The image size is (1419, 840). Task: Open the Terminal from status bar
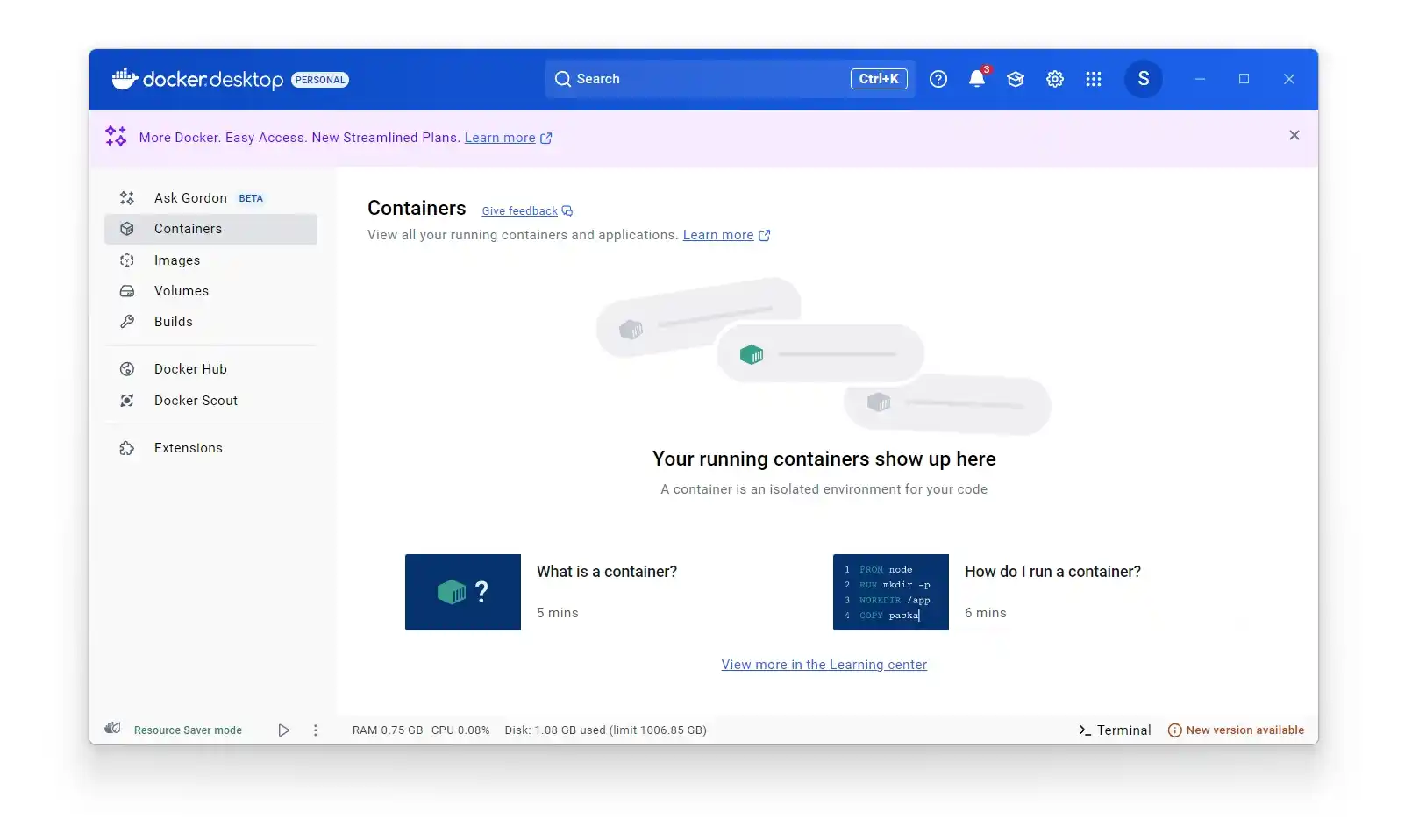tap(1115, 730)
